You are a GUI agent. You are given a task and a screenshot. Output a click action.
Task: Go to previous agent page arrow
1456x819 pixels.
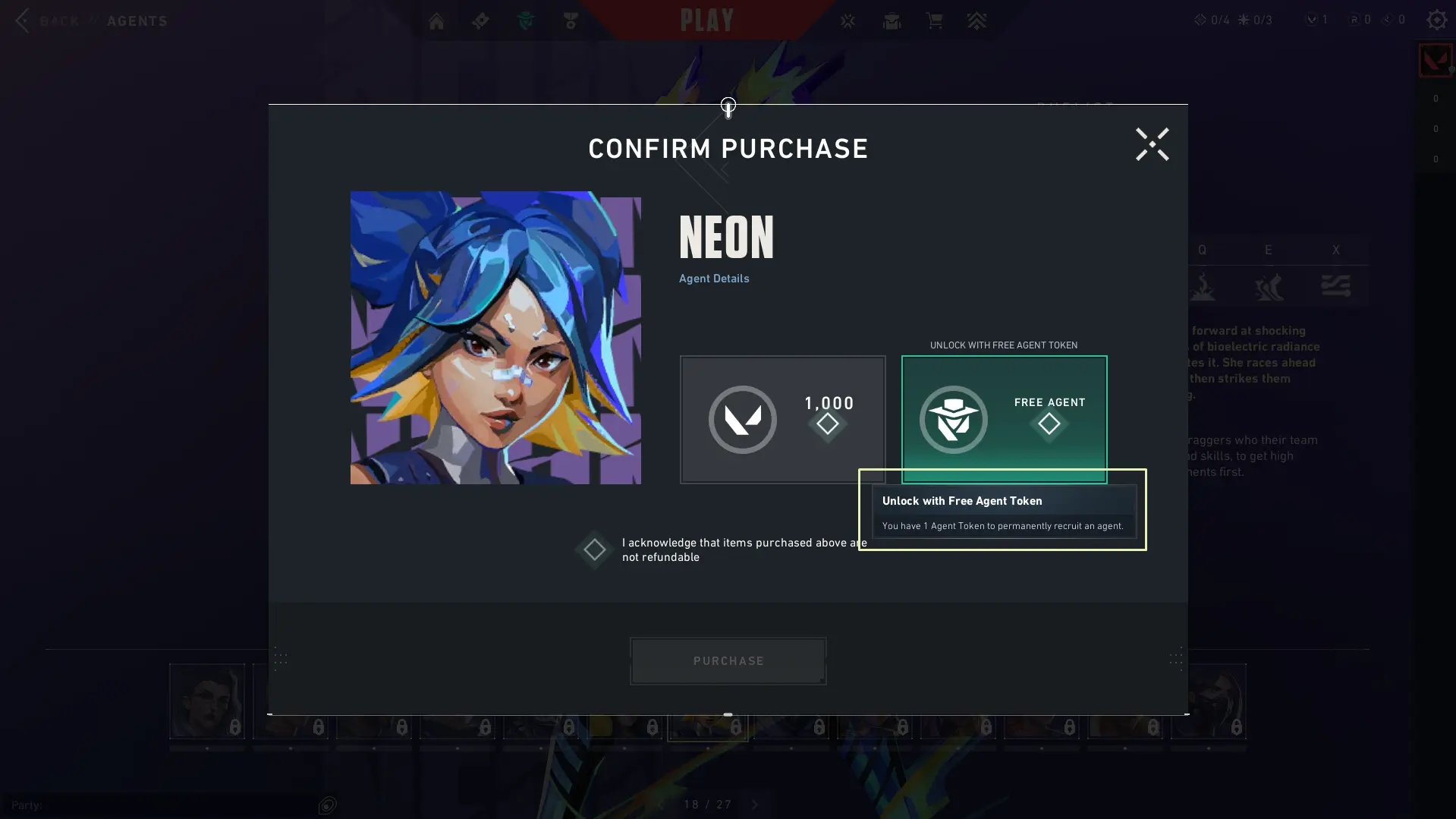tap(659, 805)
